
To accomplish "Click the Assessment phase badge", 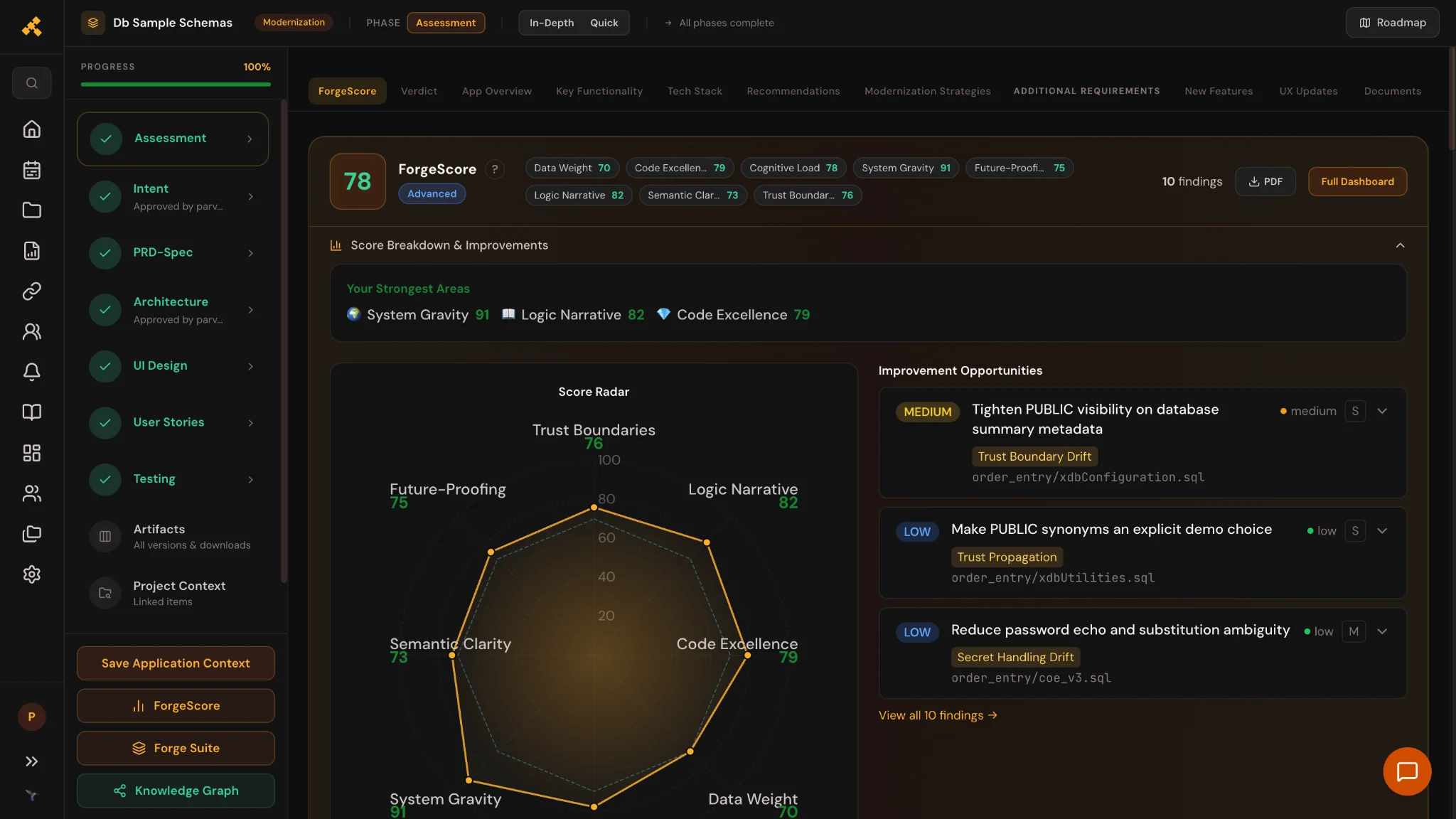I will (x=446, y=23).
